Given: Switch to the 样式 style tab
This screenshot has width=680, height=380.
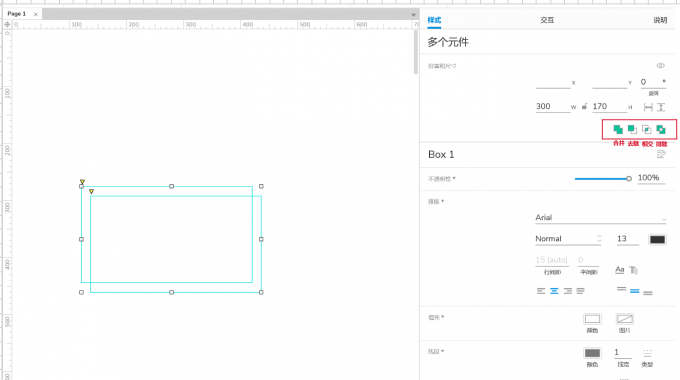Looking at the screenshot, I should point(434,20).
